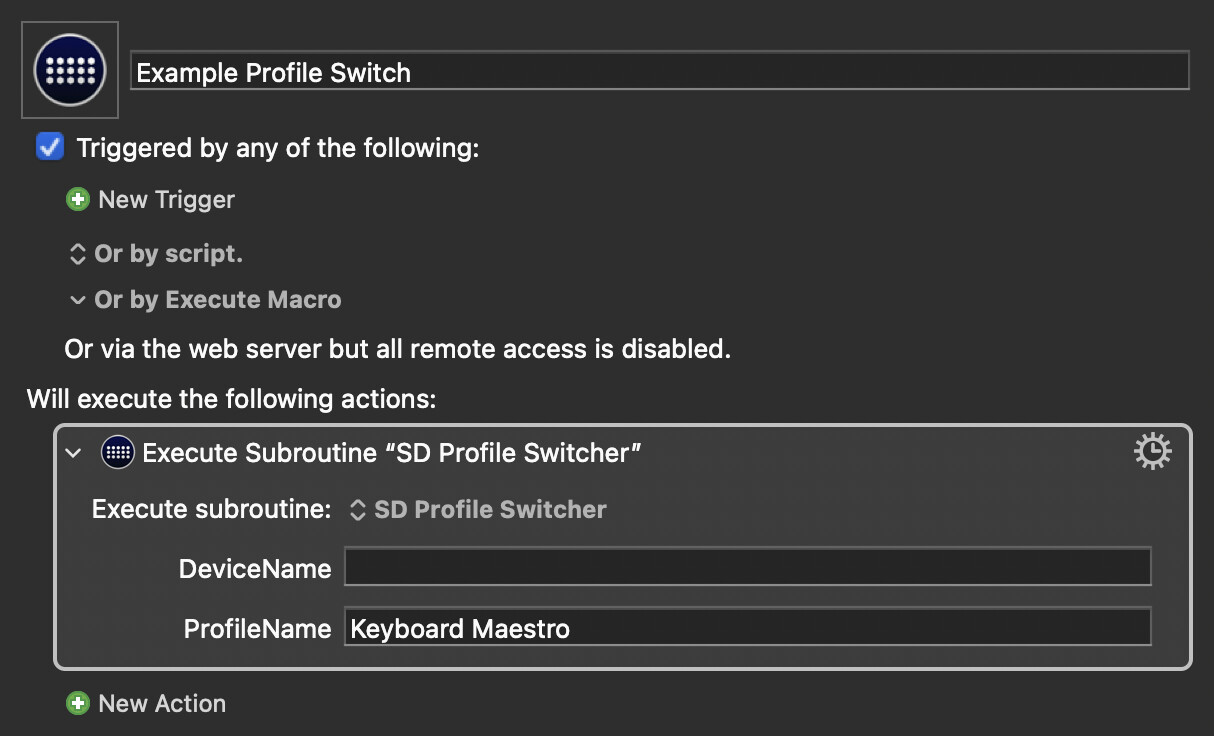The width and height of the screenshot is (1214, 736).
Task: Click the "ProfileName" label
Action: (257, 629)
